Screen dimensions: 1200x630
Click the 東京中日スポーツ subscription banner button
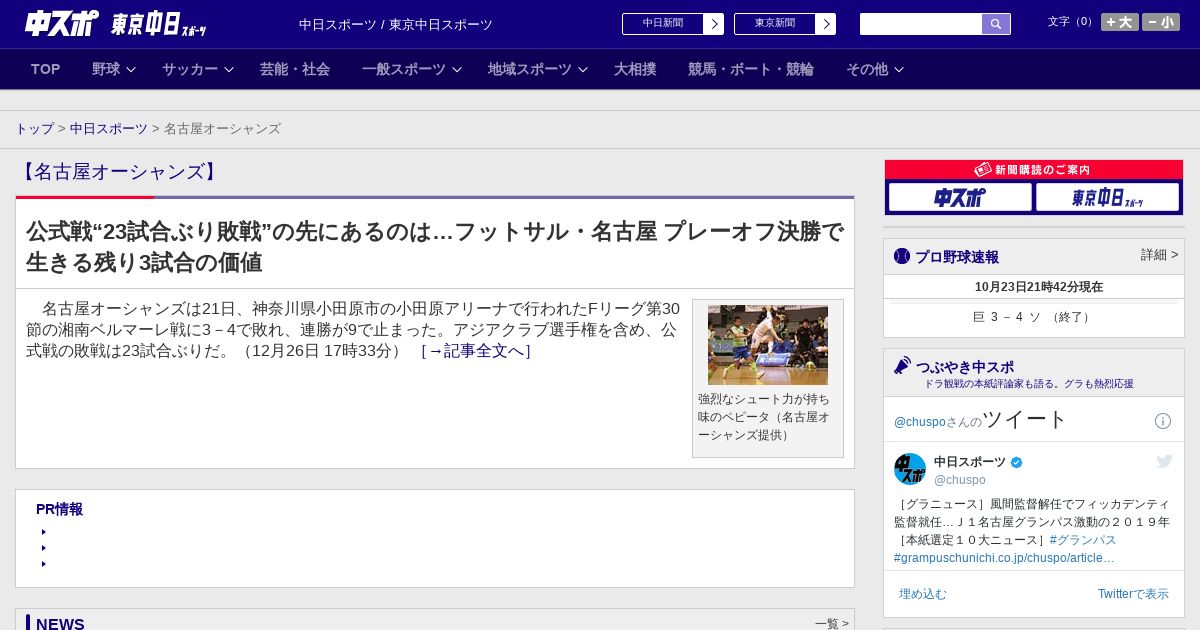(1107, 197)
